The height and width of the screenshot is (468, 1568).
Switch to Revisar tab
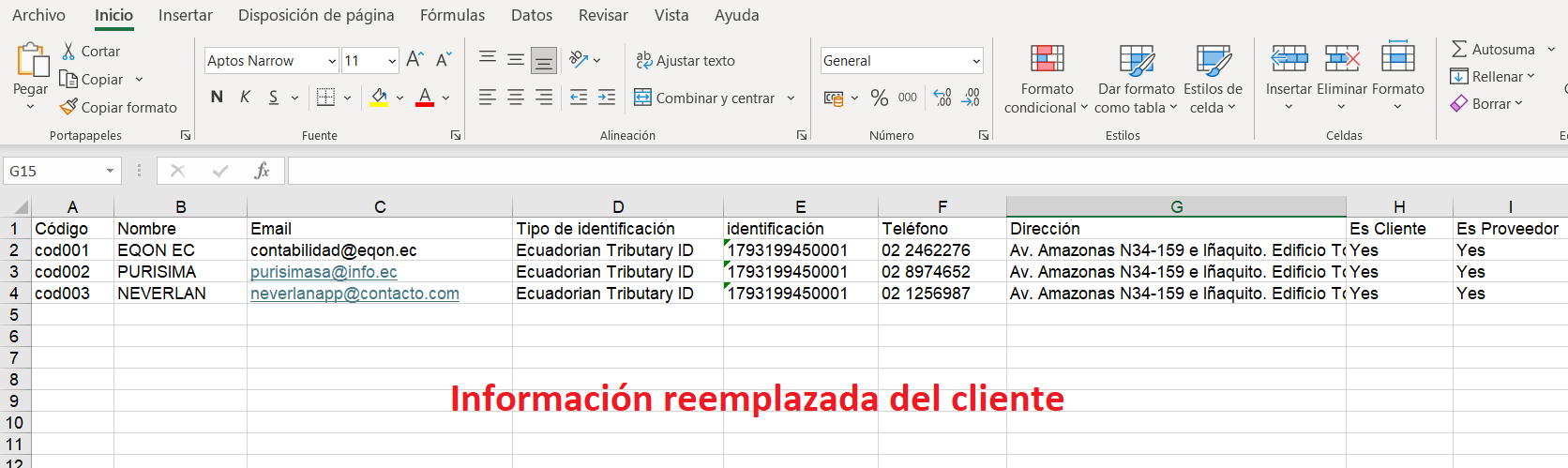click(x=603, y=15)
